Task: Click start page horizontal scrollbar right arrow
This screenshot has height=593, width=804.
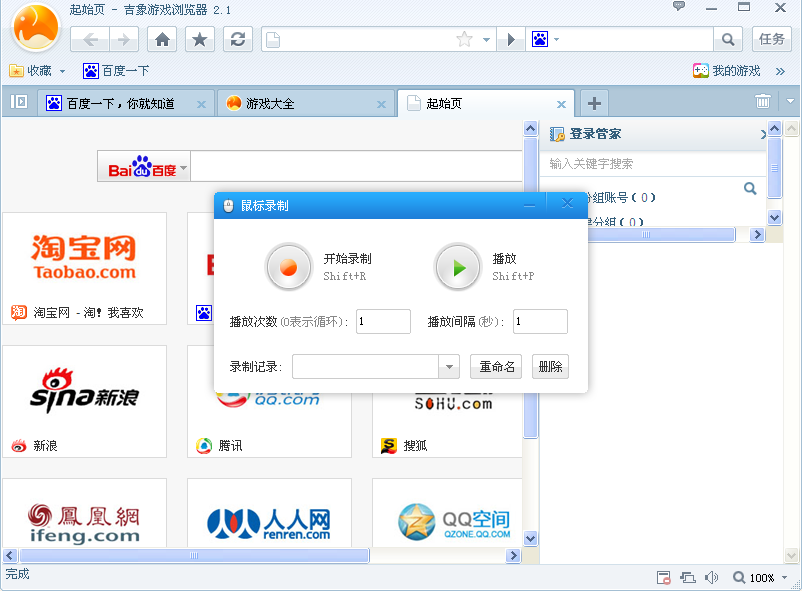Action: point(513,556)
